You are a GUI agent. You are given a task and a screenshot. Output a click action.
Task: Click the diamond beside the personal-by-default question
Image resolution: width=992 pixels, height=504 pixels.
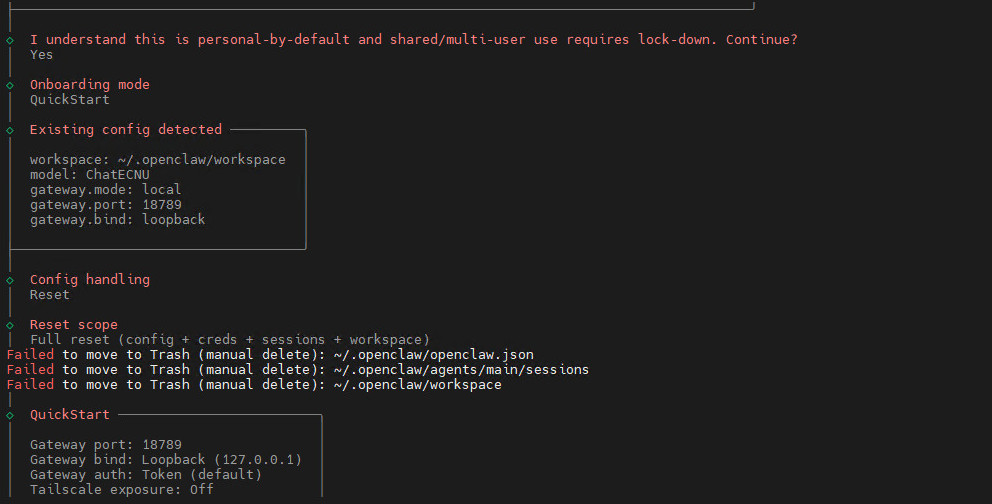pyautogui.click(x=10, y=40)
